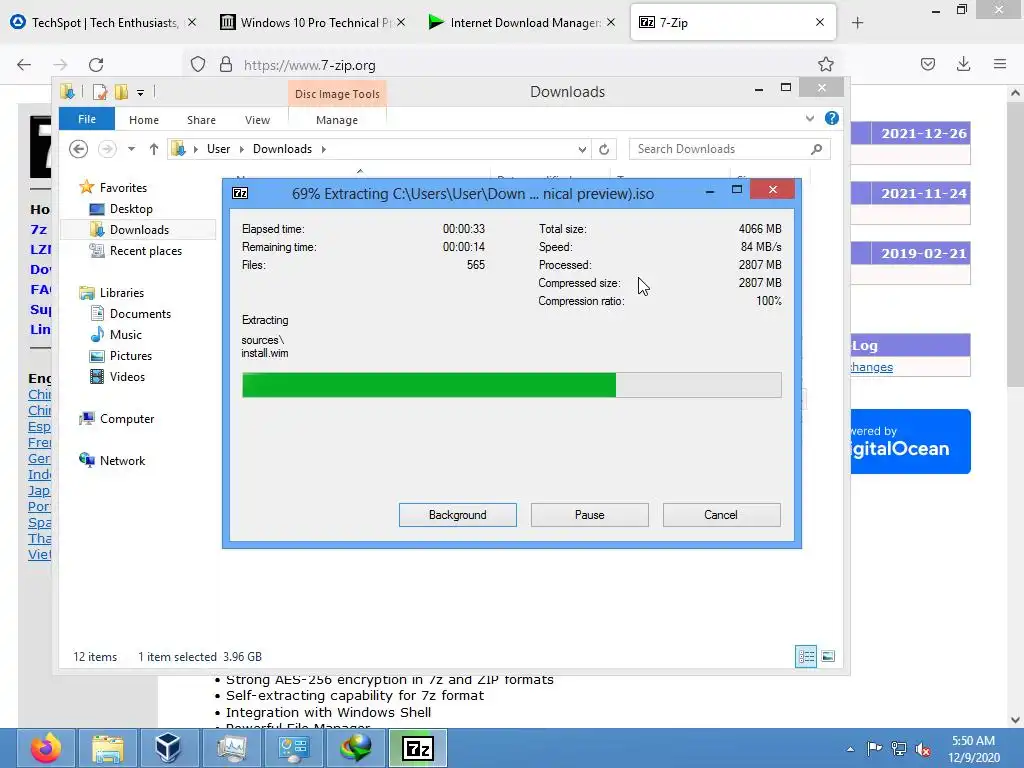Click 7z icon in extraction dialog title
This screenshot has width=1024, height=768.
(240, 193)
